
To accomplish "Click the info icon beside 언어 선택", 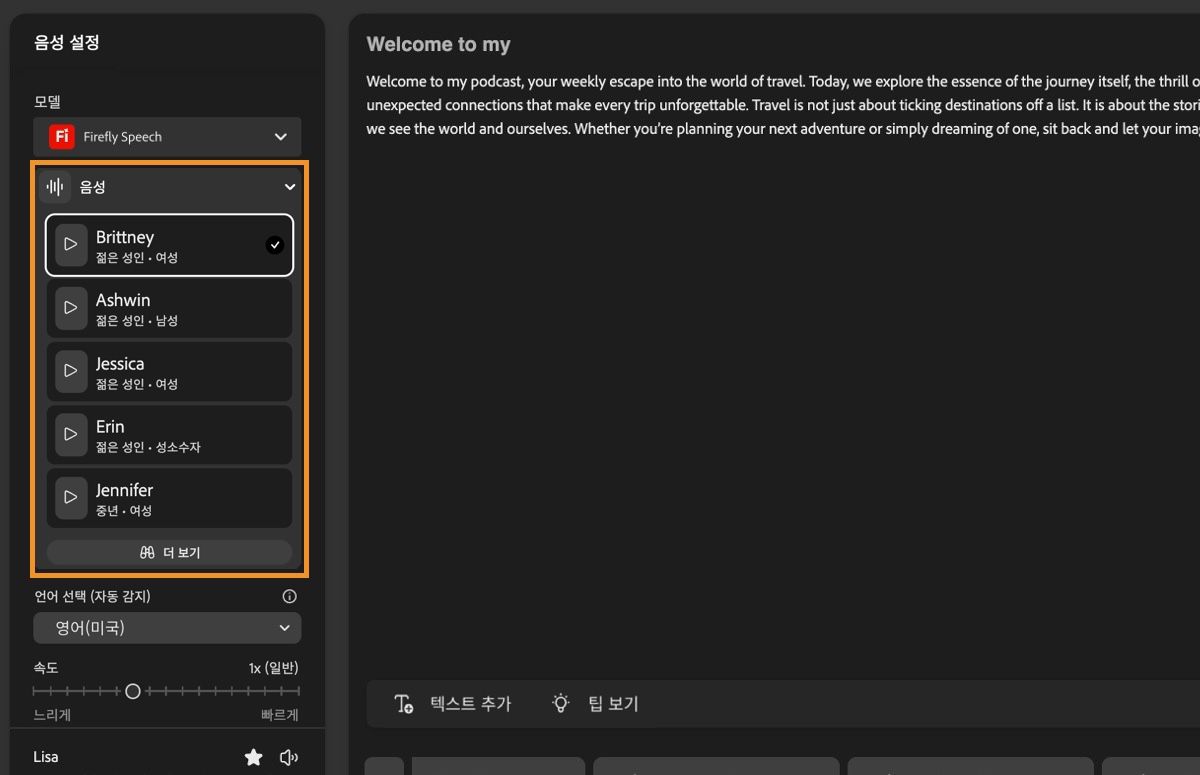I will pos(290,597).
